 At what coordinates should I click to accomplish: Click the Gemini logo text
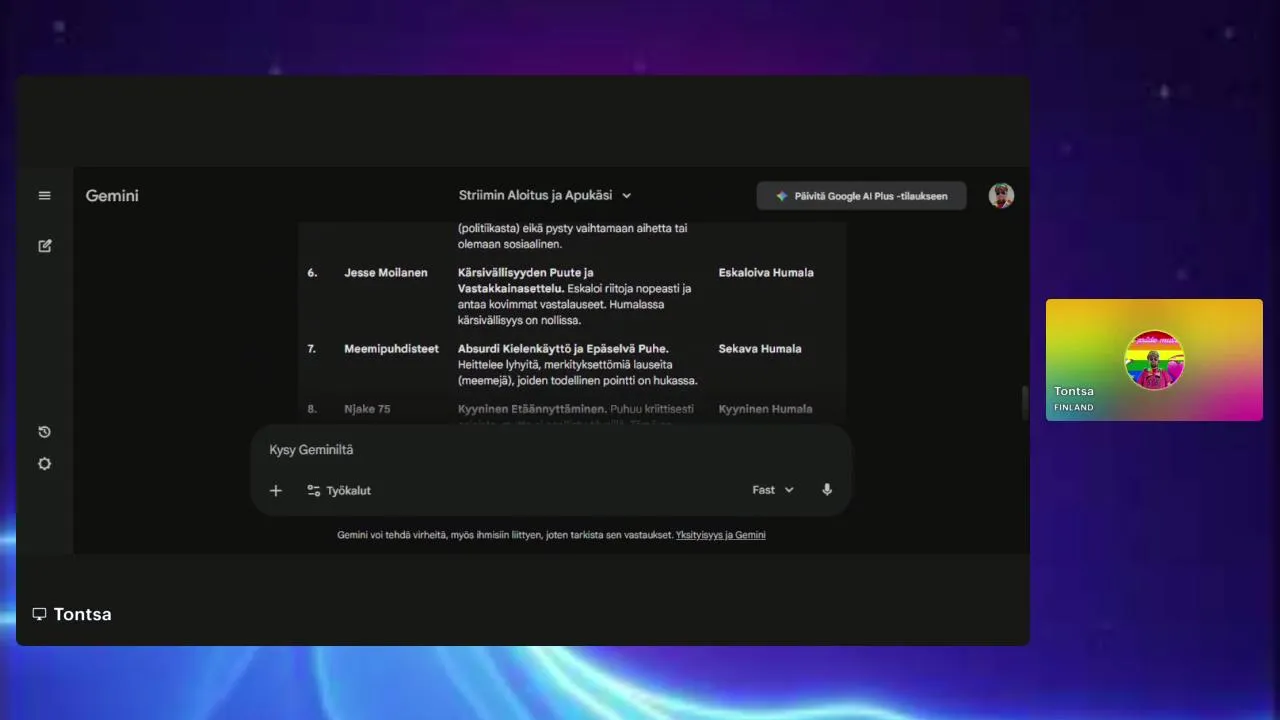[112, 196]
